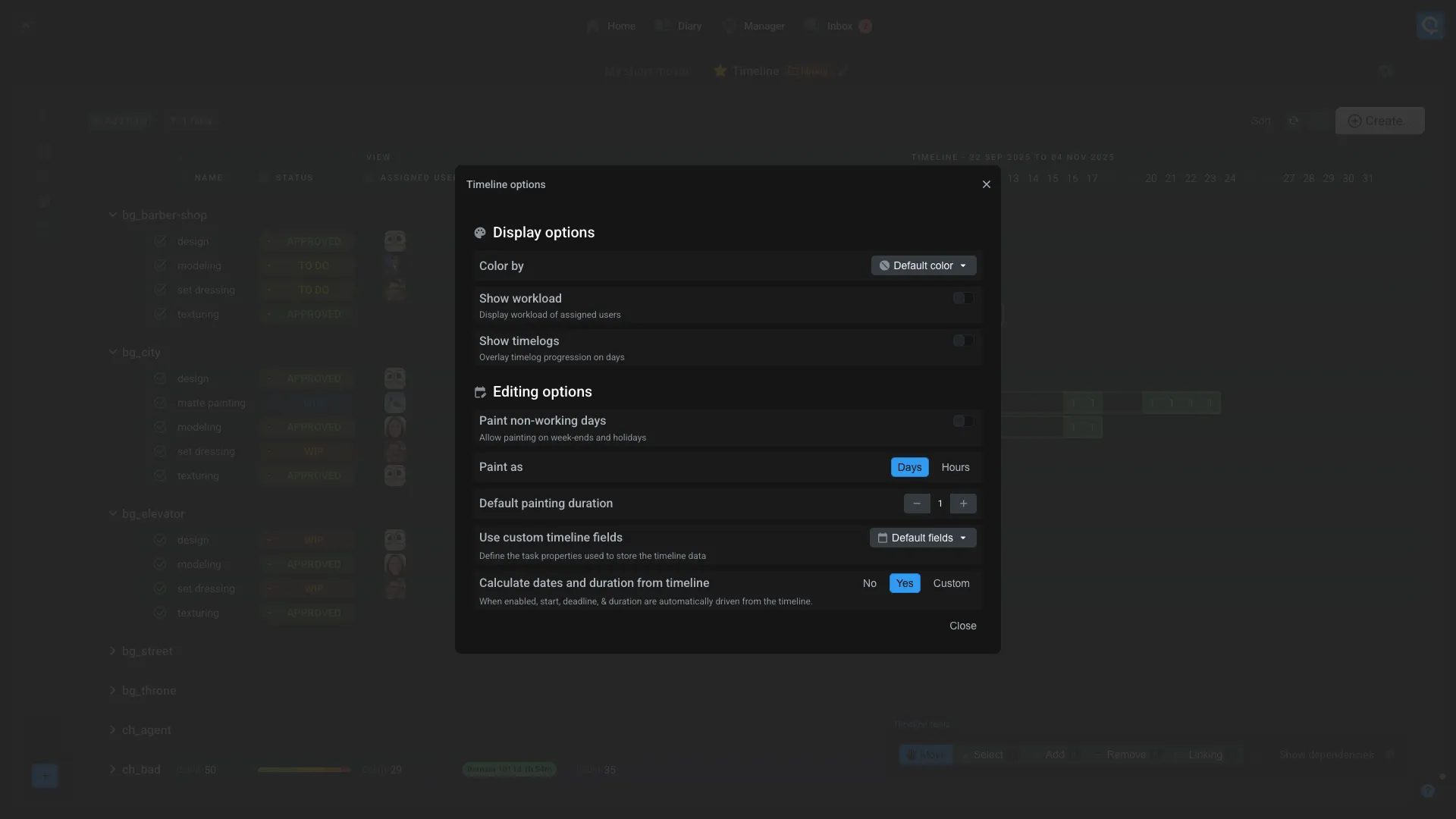Select the Move hand tool in timeline tools

(x=925, y=755)
